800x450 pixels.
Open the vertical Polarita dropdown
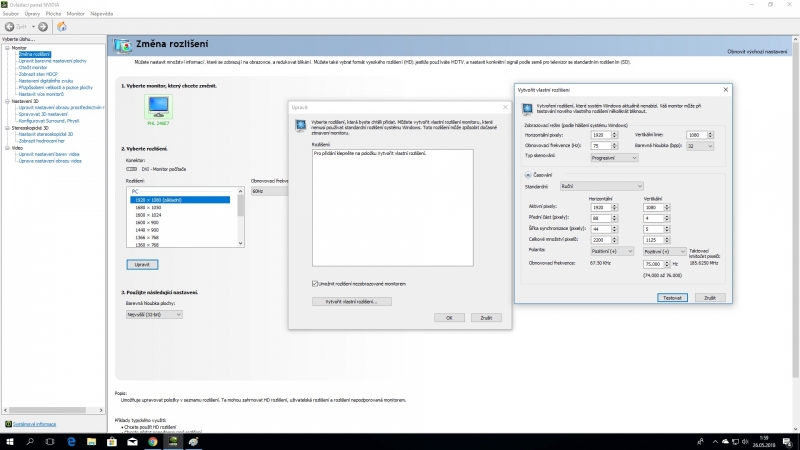tap(664, 252)
